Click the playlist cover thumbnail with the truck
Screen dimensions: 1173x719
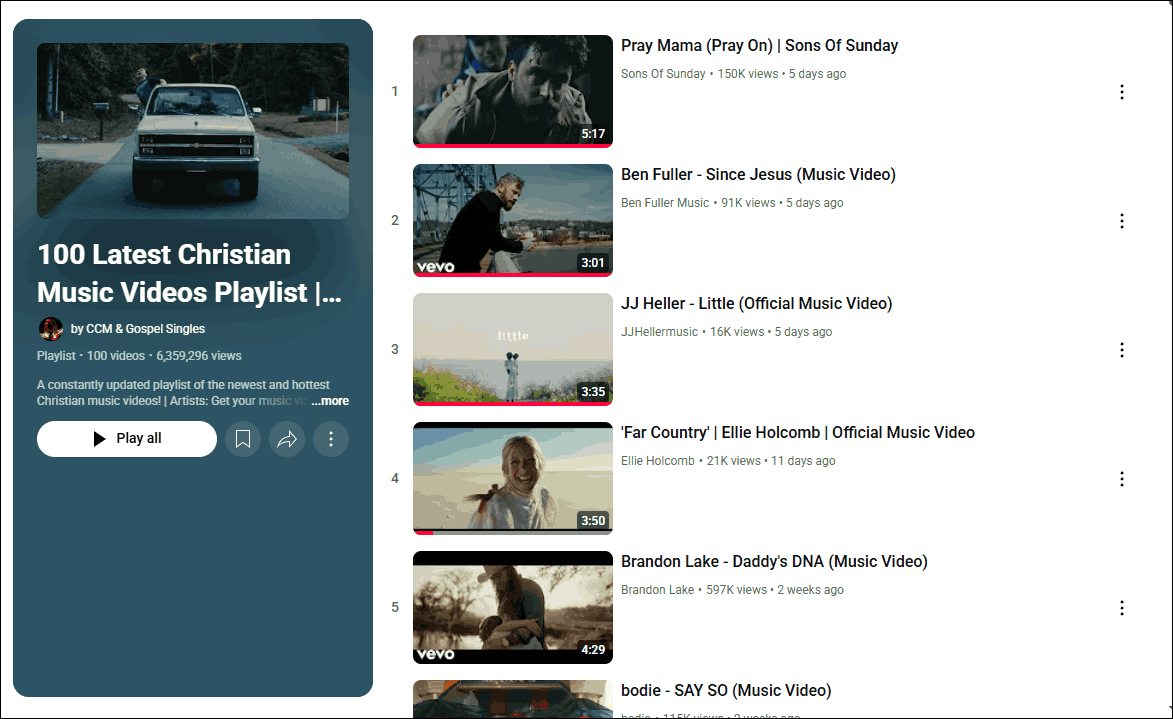coord(193,131)
